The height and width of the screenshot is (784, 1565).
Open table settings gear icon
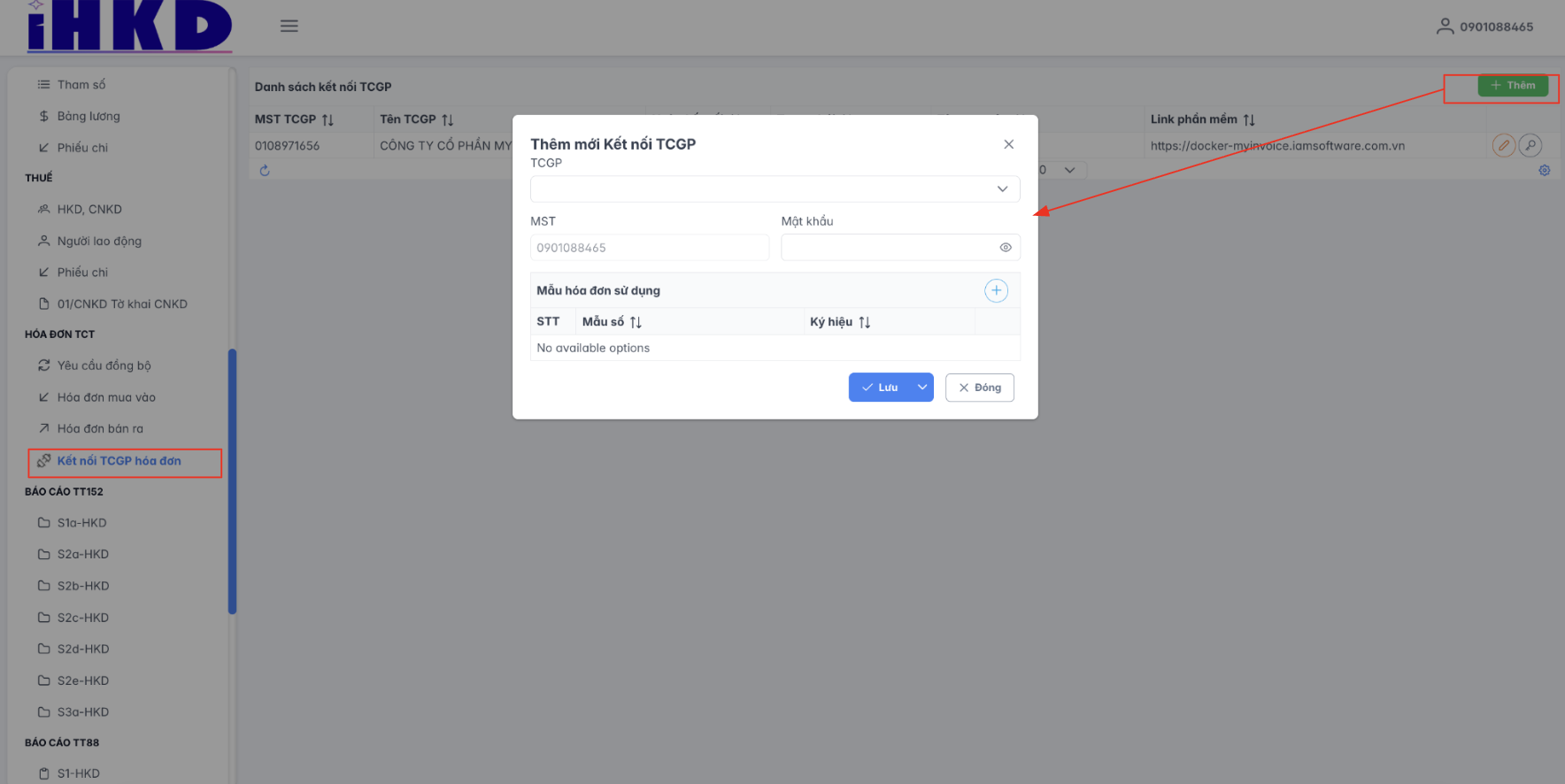tap(1544, 171)
